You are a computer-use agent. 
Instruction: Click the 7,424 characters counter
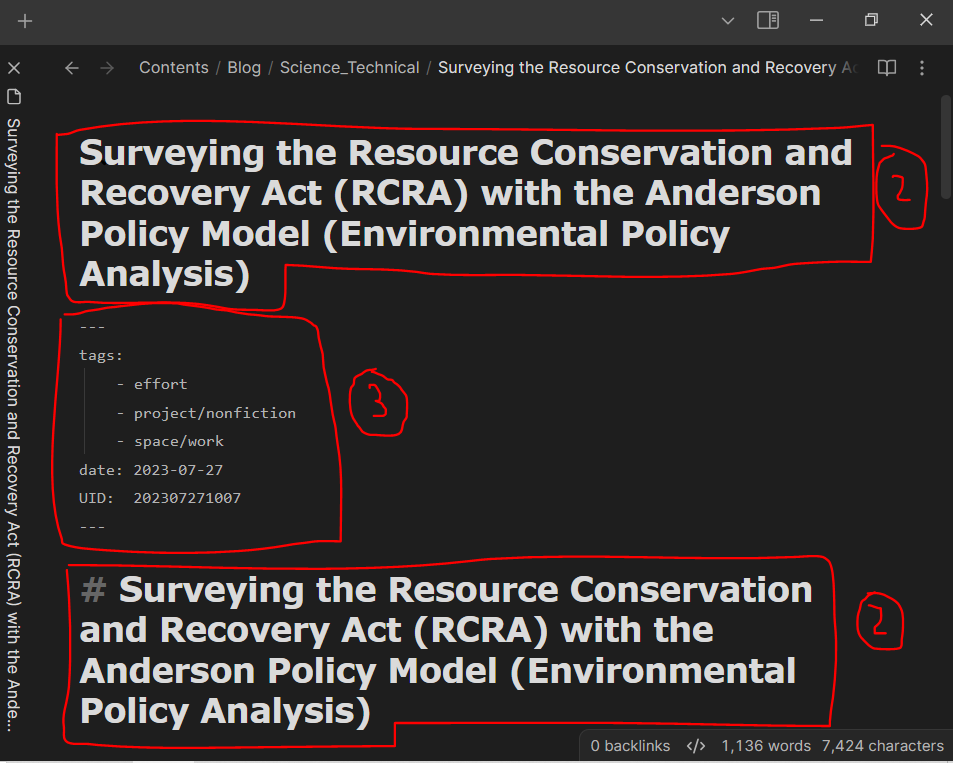(x=882, y=745)
